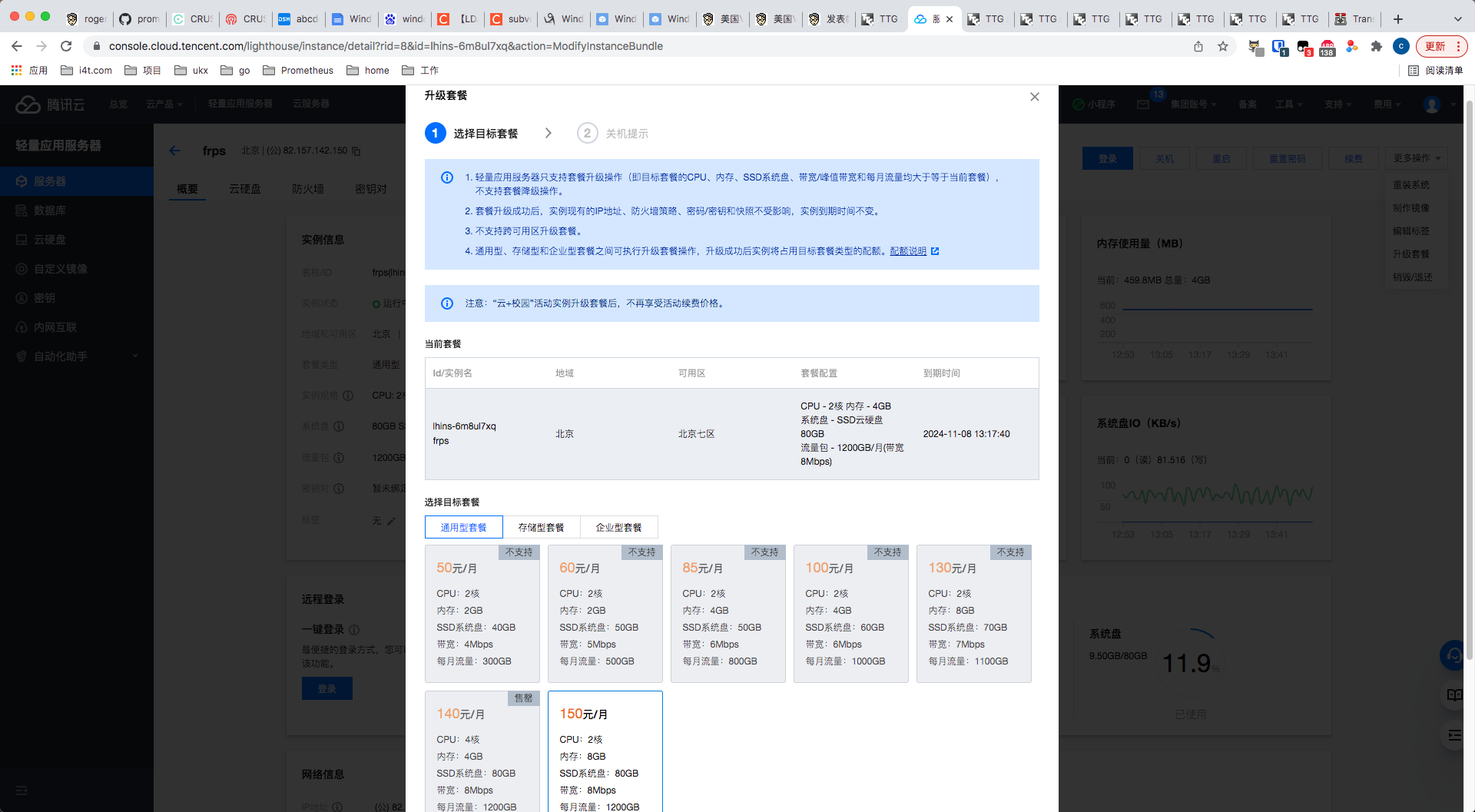Open the 密钥 sidebar item
The width and height of the screenshot is (1475, 812).
pyautogui.click(x=77, y=298)
